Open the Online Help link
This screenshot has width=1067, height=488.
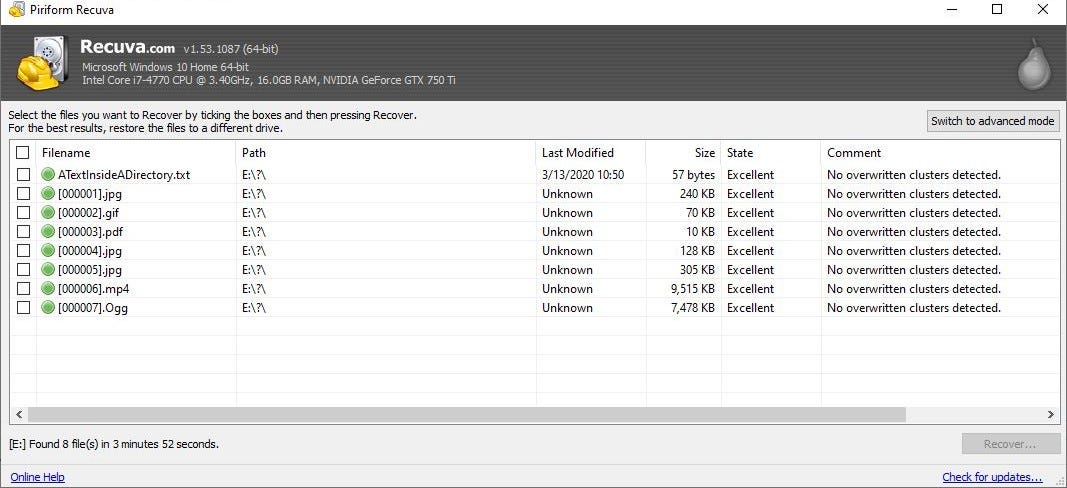tap(37, 477)
